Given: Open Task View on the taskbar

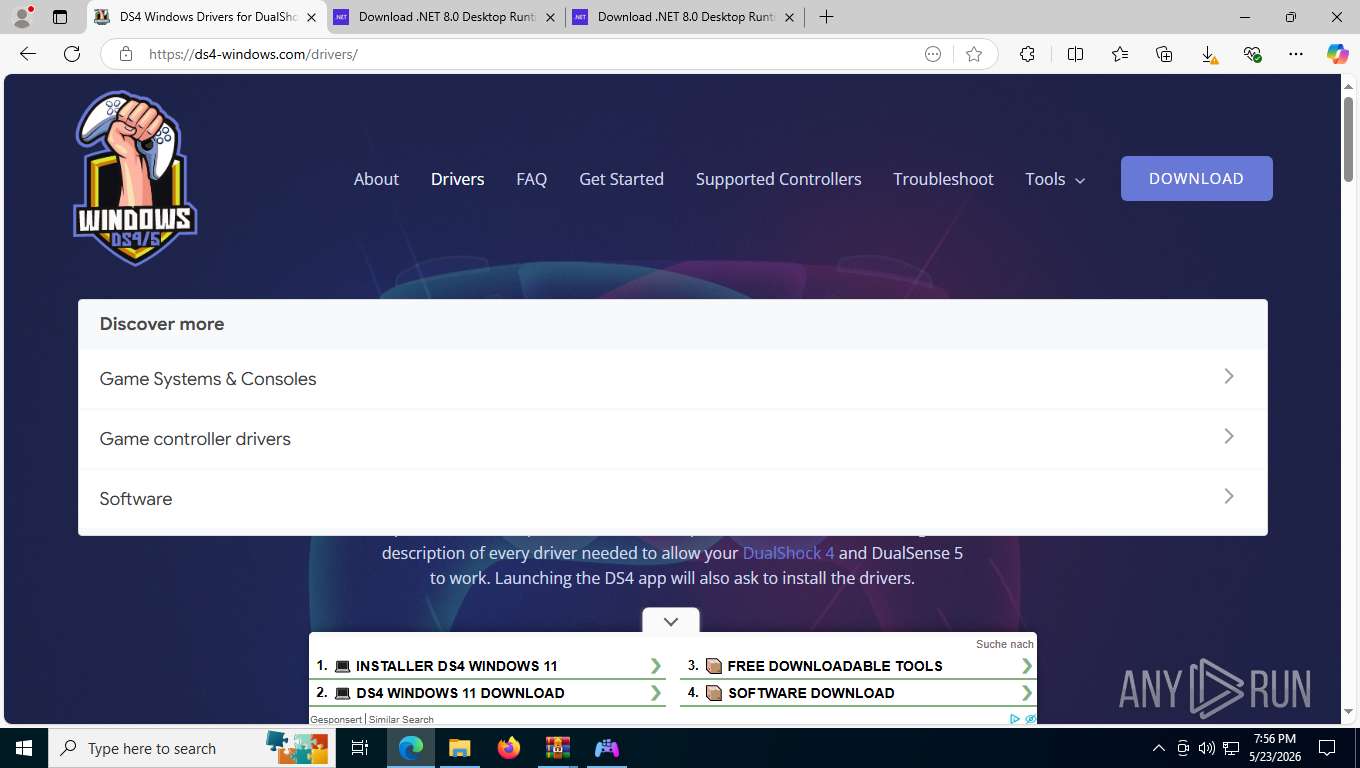Looking at the screenshot, I should point(360,748).
